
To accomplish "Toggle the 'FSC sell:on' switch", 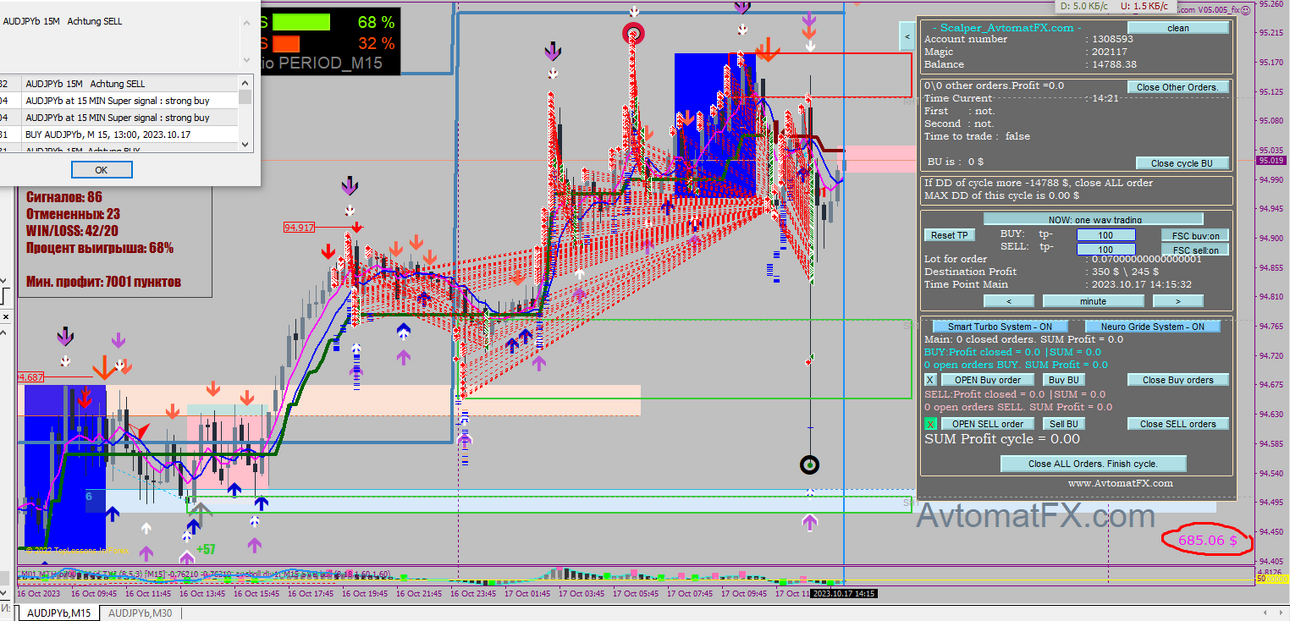I will click(x=1196, y=250).
